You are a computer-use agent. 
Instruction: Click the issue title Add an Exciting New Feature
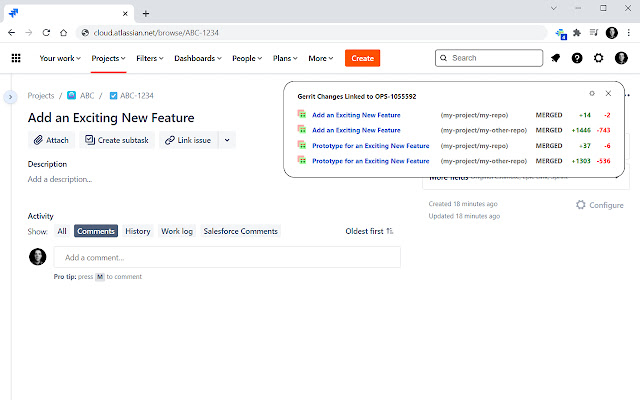click(111, 118)
